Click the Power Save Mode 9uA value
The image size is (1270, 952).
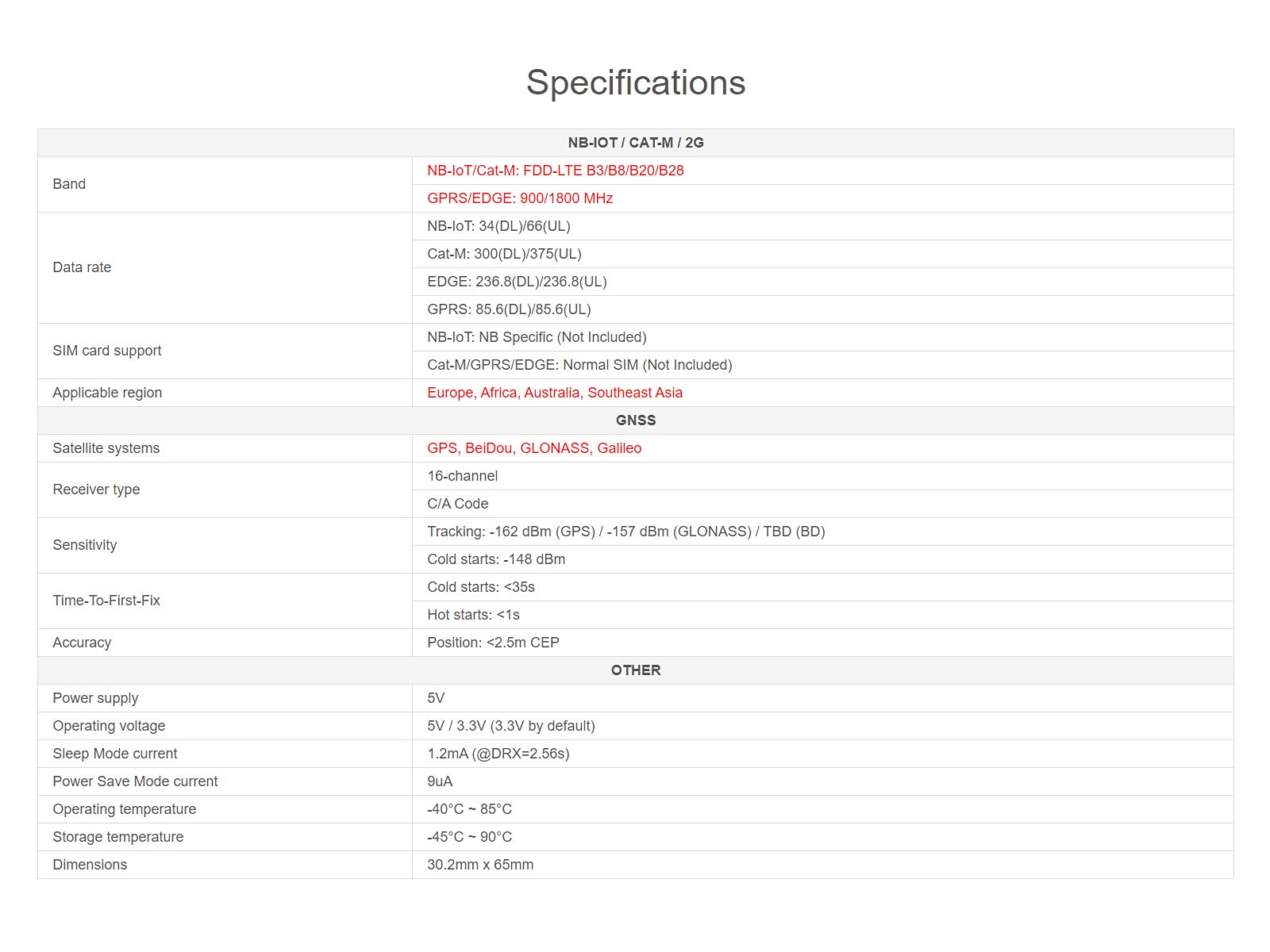440,781
